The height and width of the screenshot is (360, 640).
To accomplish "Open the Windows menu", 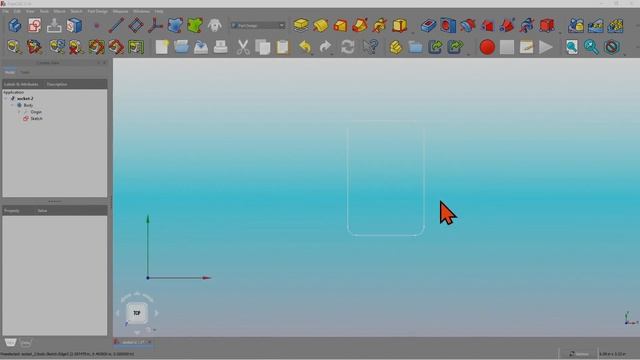I will pos(141,11).
